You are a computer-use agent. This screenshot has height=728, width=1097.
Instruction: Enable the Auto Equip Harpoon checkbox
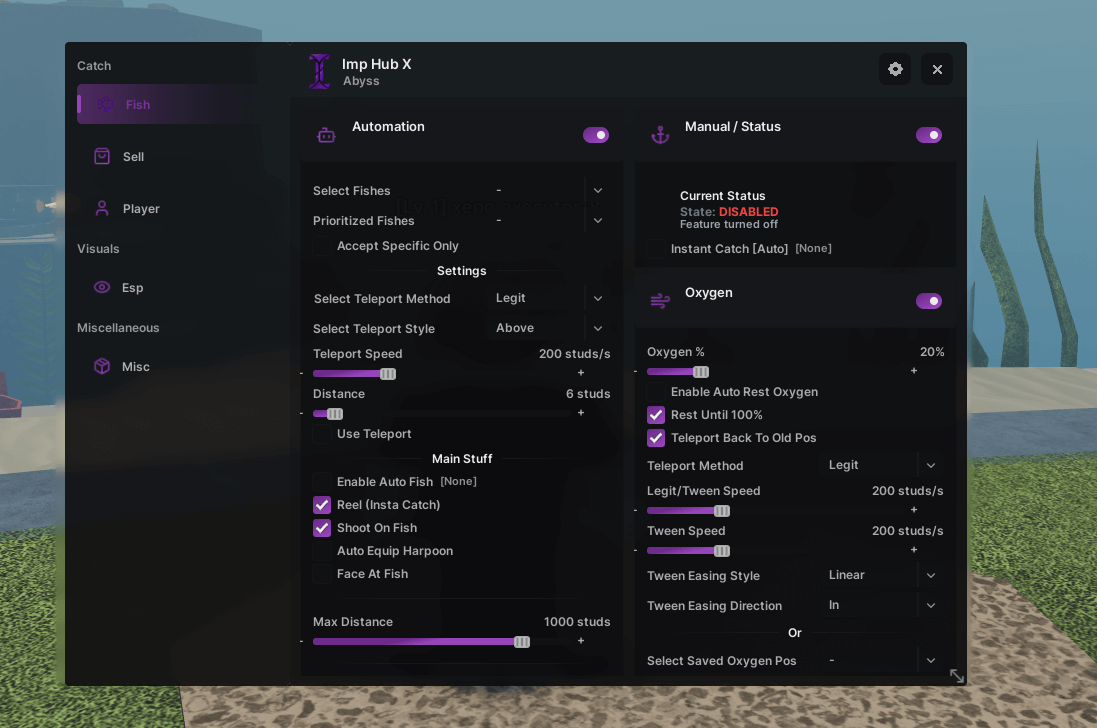(322, 551)
